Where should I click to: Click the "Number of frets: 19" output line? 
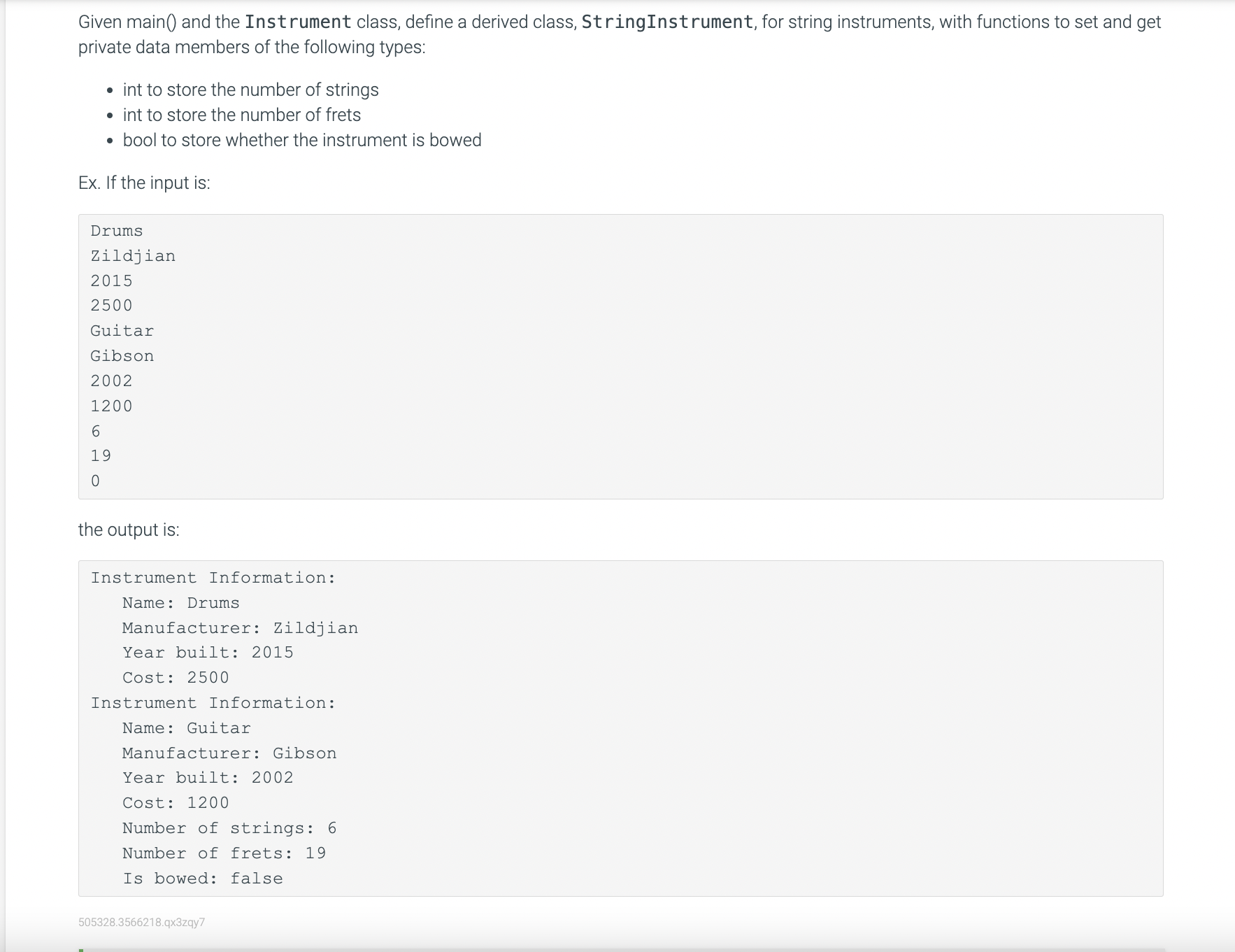coord(224,853)
